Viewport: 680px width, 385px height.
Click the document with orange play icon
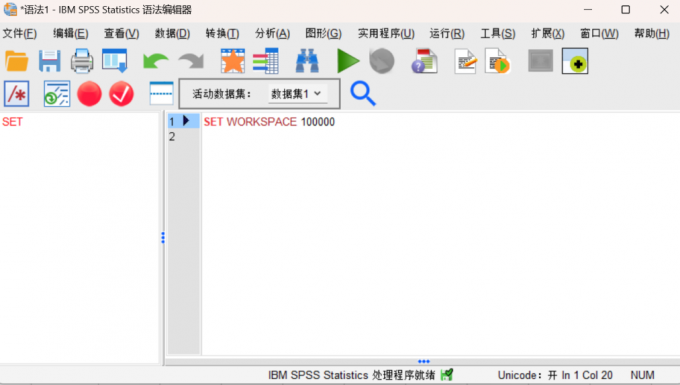(497, 61)
